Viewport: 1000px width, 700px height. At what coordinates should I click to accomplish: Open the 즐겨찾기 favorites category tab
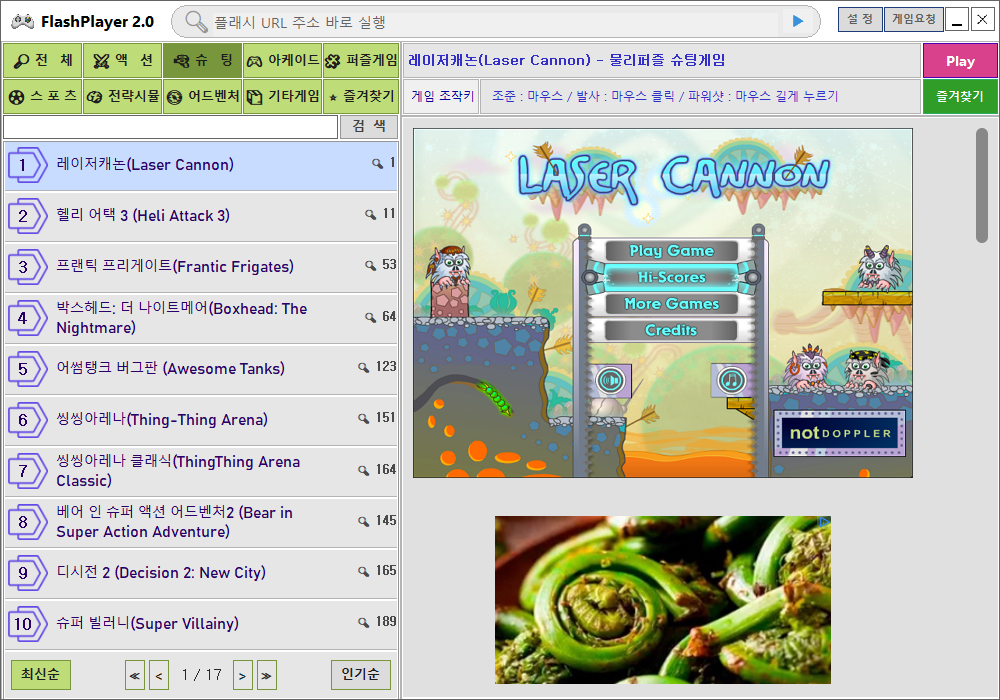[361, 96]
